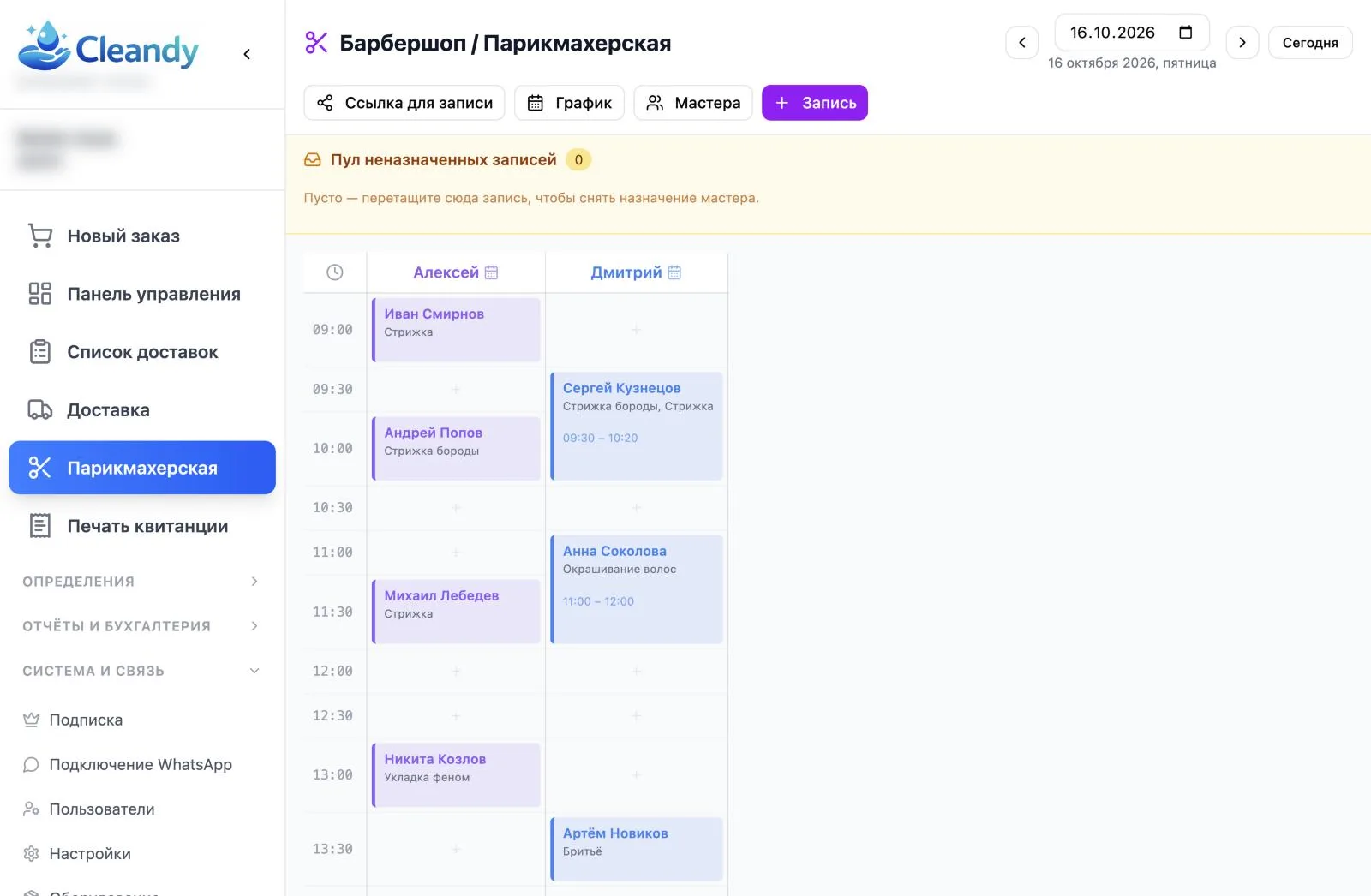Image resolution: width=1371 pixels, height=896 pixels.
Task: Add appointment for Алексей at 10:30
Action: point(456,508)
